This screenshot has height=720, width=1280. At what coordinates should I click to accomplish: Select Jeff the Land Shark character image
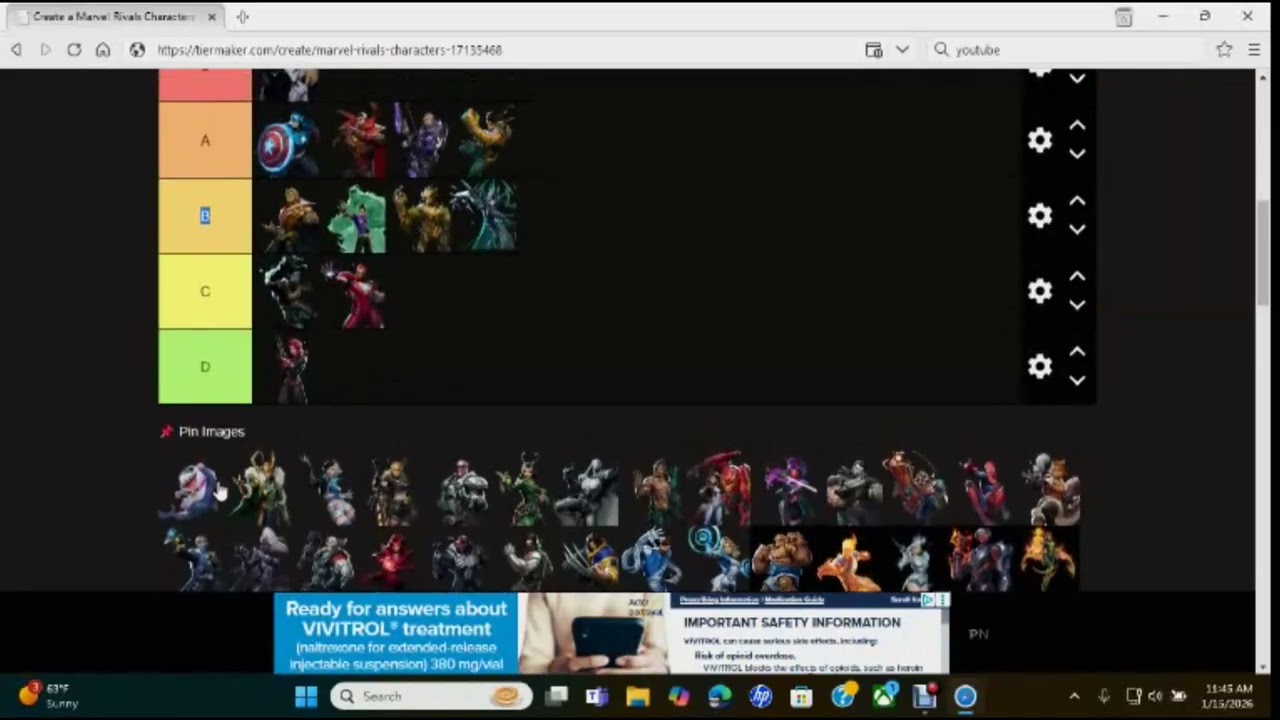pos(190,490)
